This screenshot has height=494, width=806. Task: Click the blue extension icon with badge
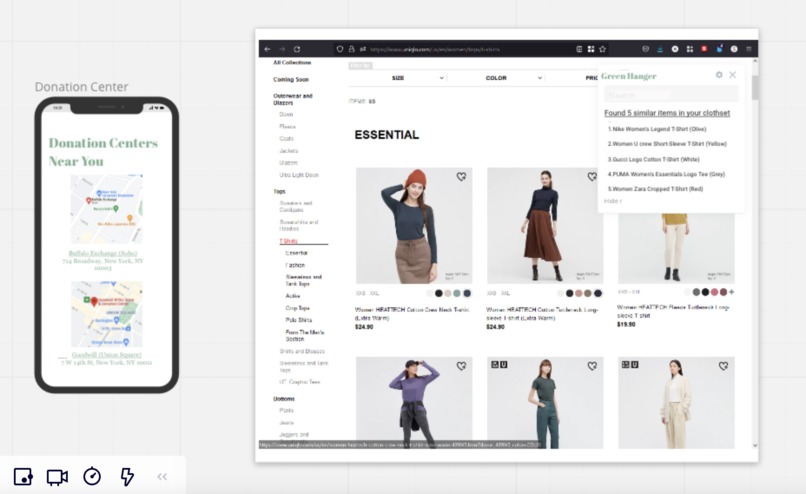pyautogui.click(x=719, y=49)
